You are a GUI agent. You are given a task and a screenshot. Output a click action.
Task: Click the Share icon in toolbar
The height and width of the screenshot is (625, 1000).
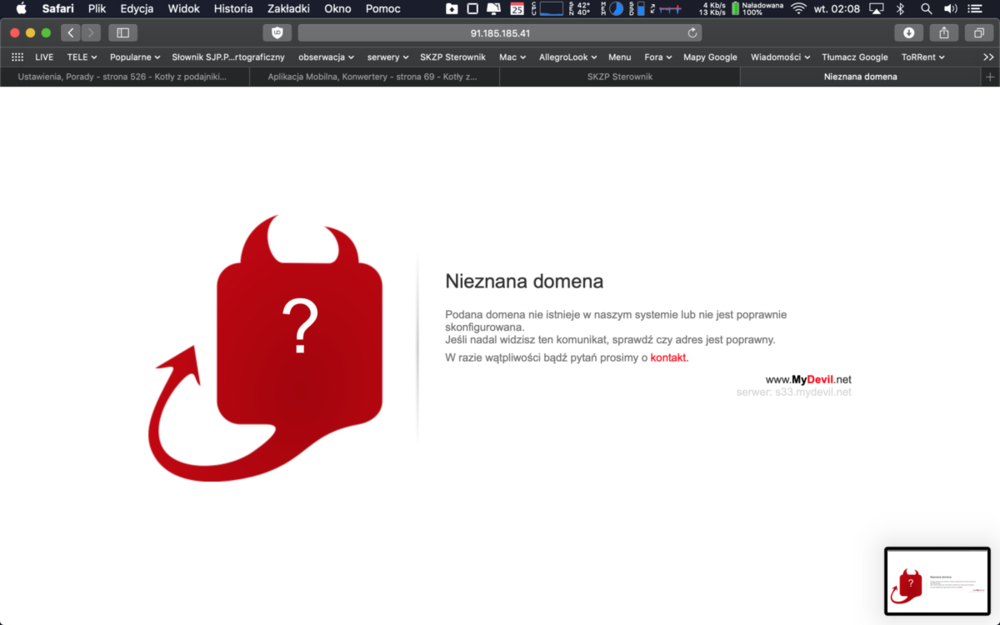[944, 33]
